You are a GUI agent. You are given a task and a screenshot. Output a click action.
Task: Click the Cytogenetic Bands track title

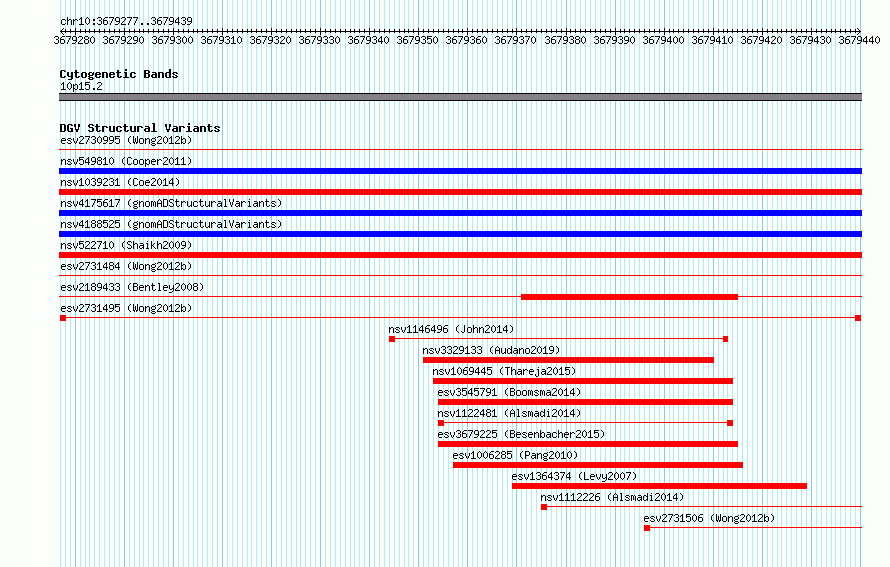click(x=119, y=74)
